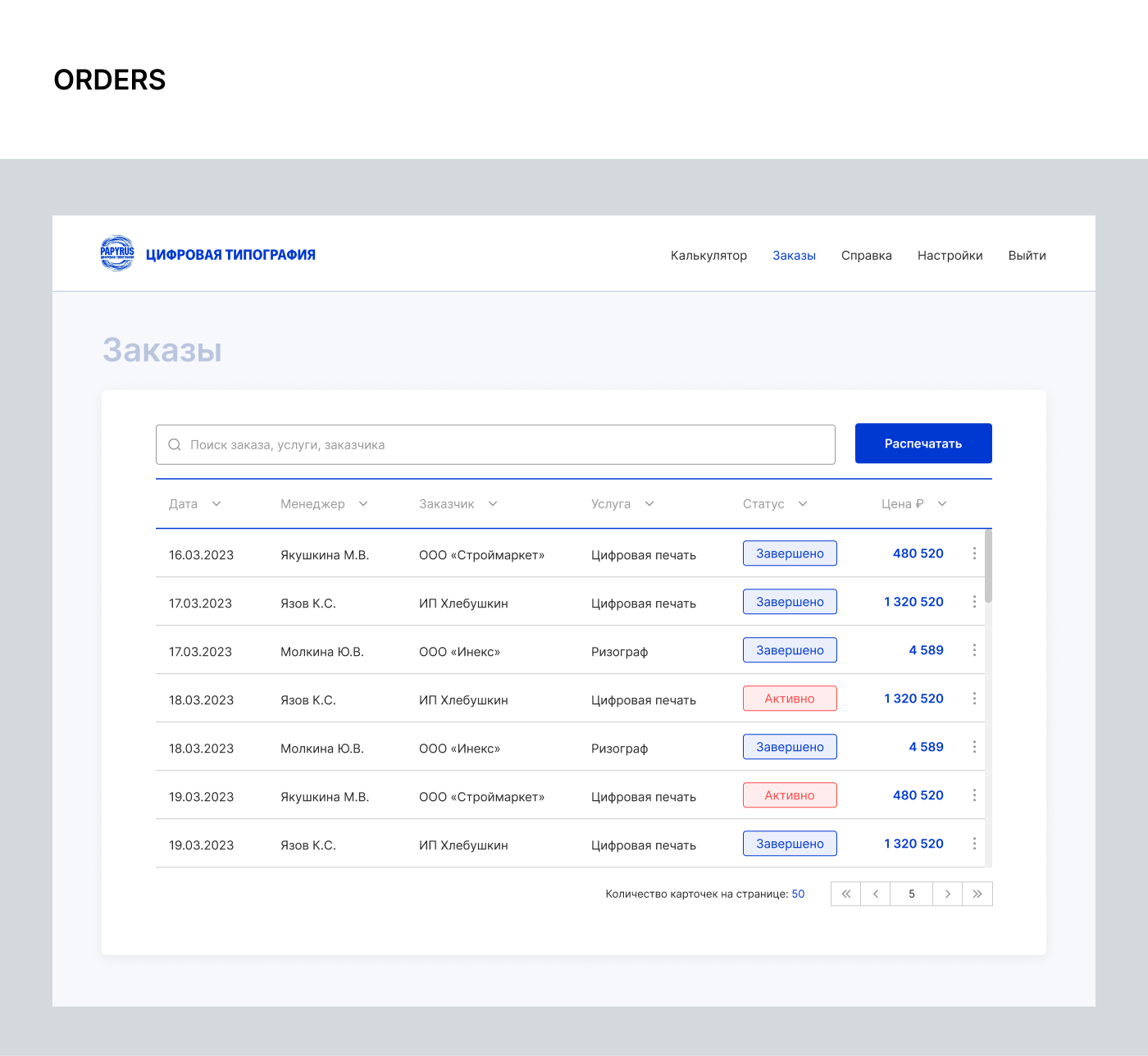1148x1056 pixels.
Task: Click the cards-per-page value 50
Action: coord(798,894)
